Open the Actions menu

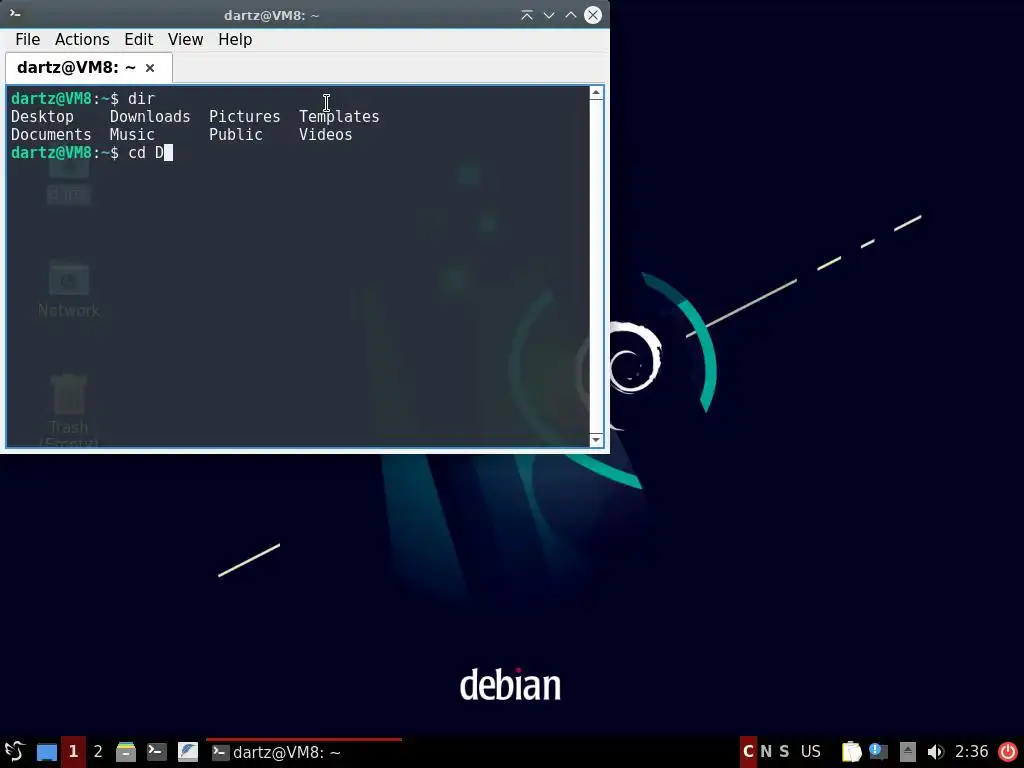pyautogui.click(x=82, y=40)
